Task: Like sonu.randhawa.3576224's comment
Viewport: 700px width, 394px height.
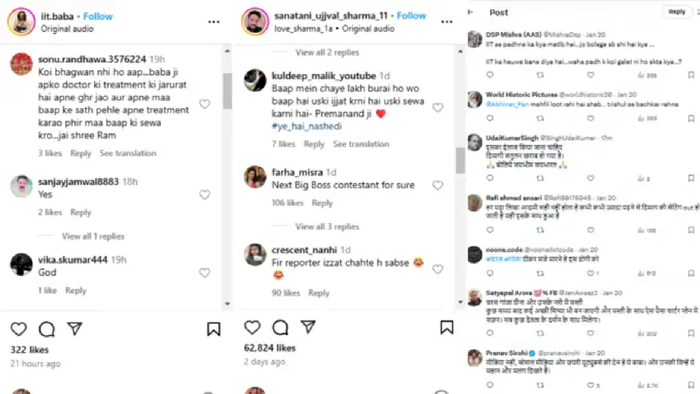Action: pos(204,104)
